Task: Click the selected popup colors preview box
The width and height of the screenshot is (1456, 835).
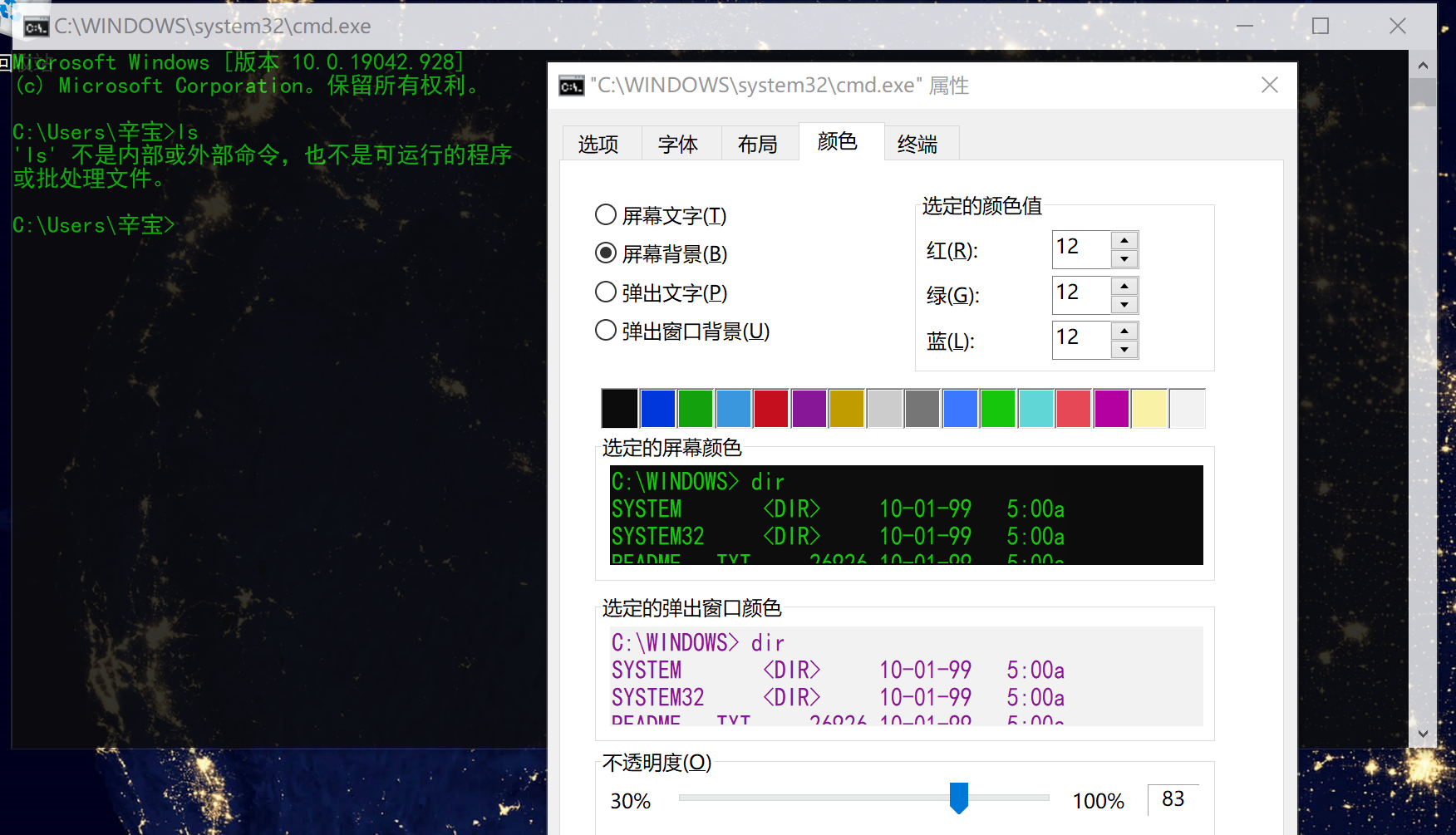Action: tap(907, 676)
